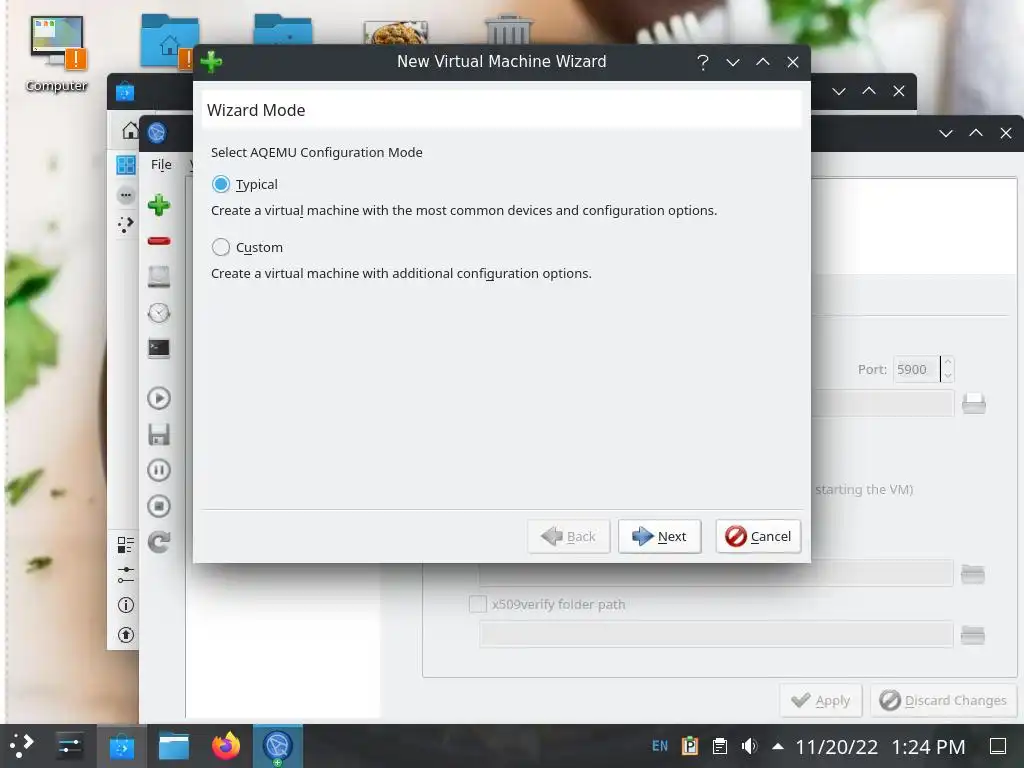Cancel the New Virtual Machine Wizard
Screen dimensions: 1024x768
[758, 536]
